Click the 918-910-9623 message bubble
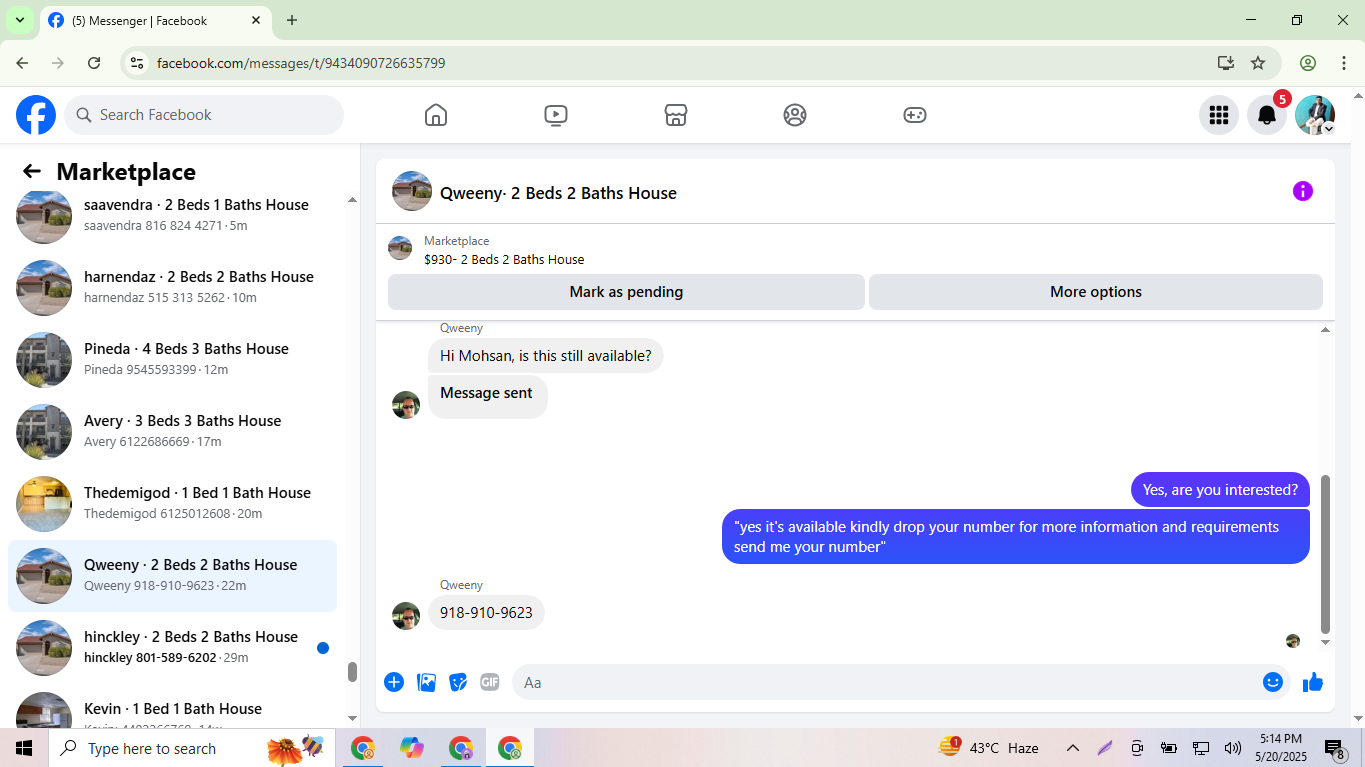The width and height of the screenshot is (1365, 767). pyautogui.click(x=486, y=613)
